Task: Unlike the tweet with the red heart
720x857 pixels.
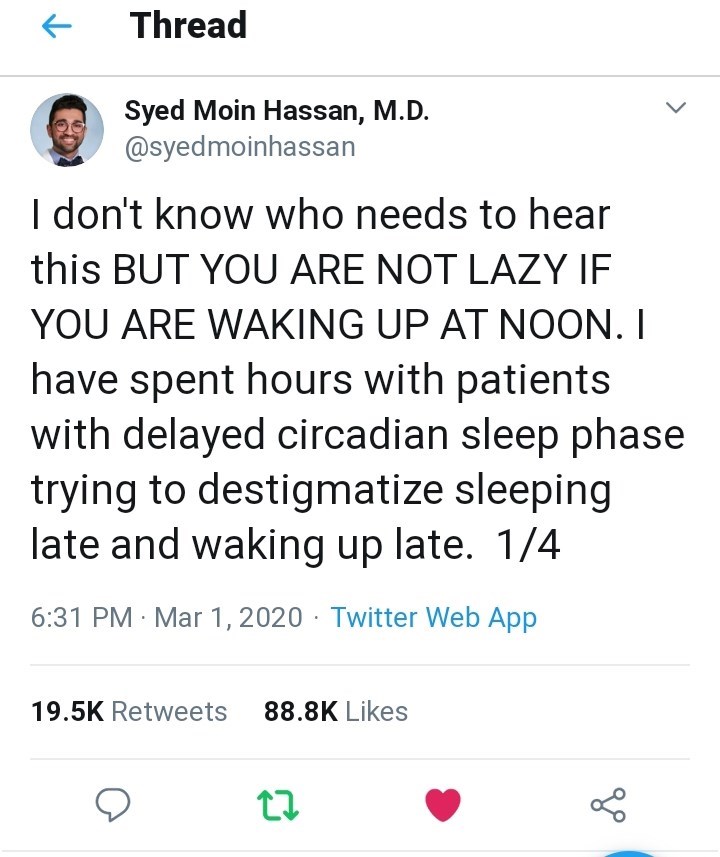Action: coord(443,803)
